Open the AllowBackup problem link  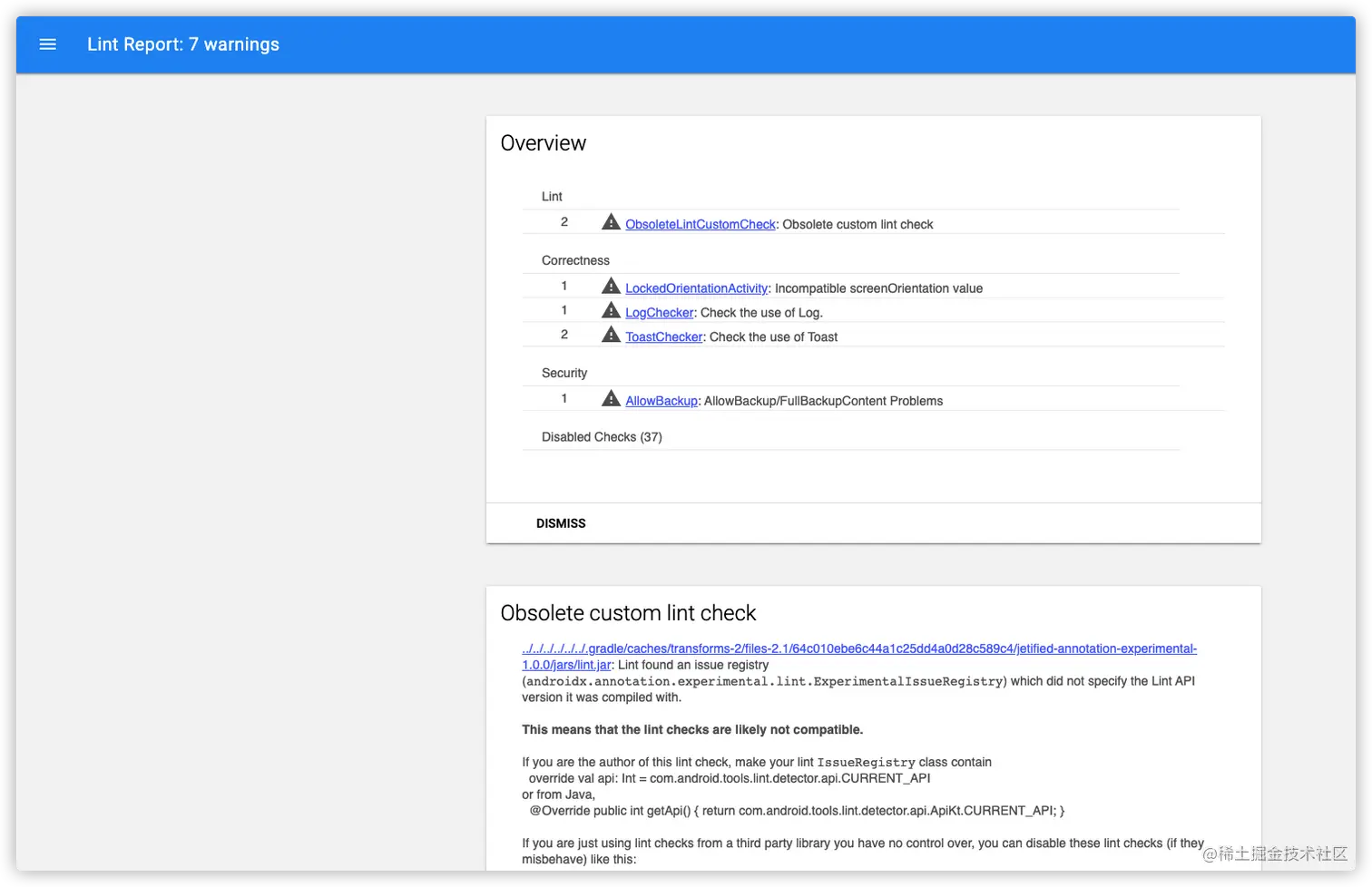click(x=661, y=400)
